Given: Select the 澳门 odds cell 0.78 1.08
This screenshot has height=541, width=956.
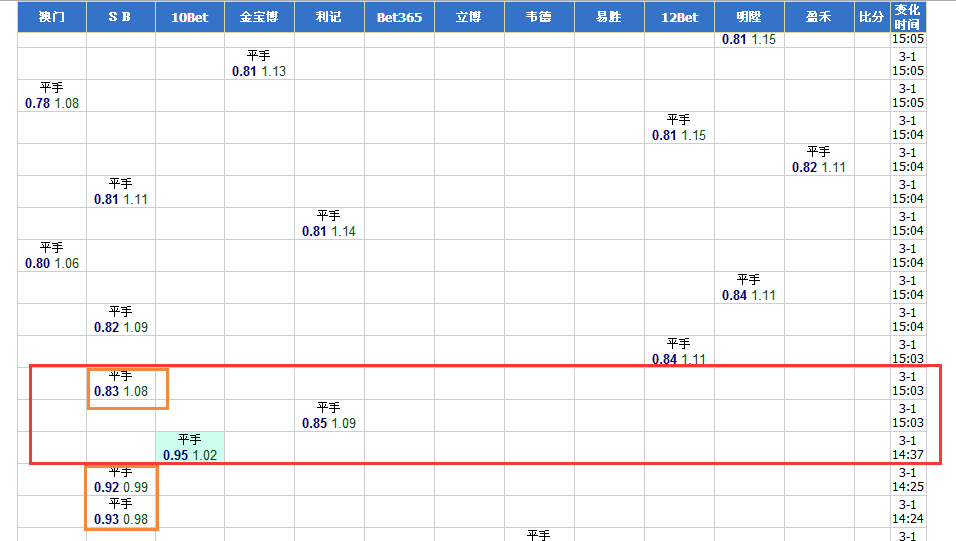Looking at the screenshot, I should (52, 96).
